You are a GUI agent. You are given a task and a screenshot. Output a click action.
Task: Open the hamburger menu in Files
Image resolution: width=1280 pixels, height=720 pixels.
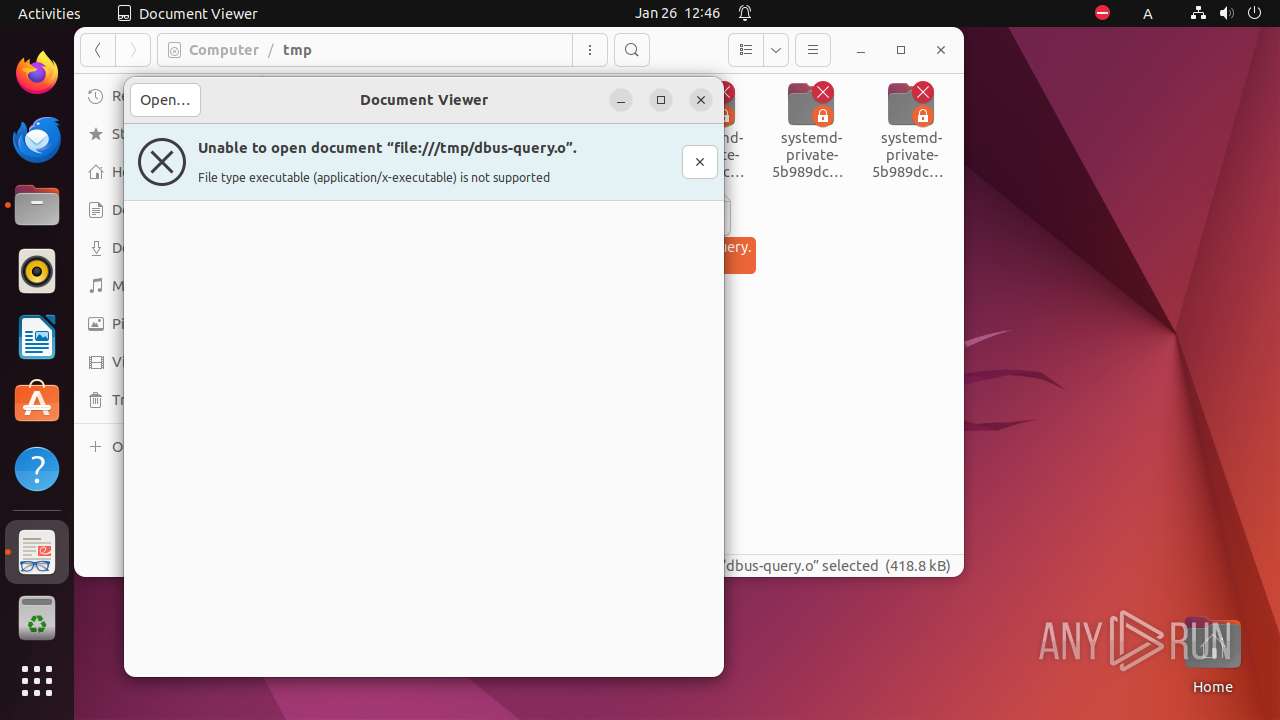813,50
